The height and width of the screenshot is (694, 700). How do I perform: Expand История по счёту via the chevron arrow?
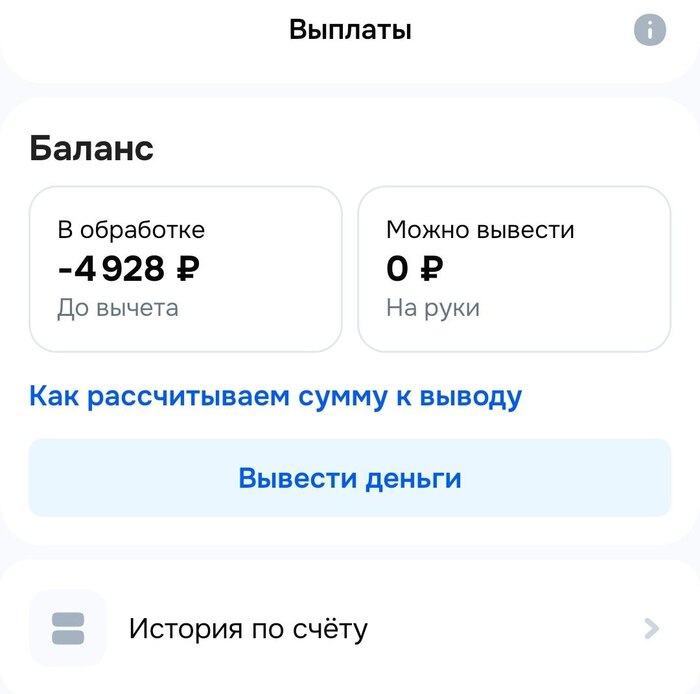652,628
